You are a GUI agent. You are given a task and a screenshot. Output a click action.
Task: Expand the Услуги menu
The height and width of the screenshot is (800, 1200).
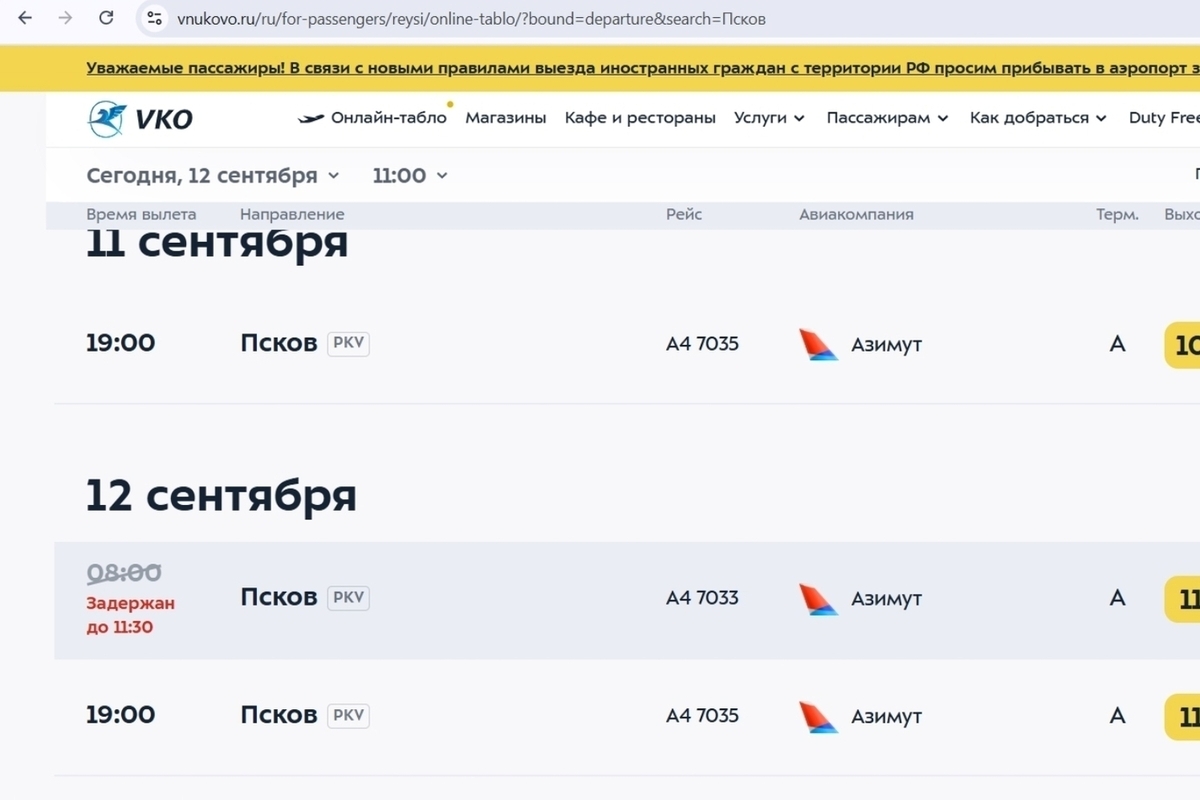769,118
